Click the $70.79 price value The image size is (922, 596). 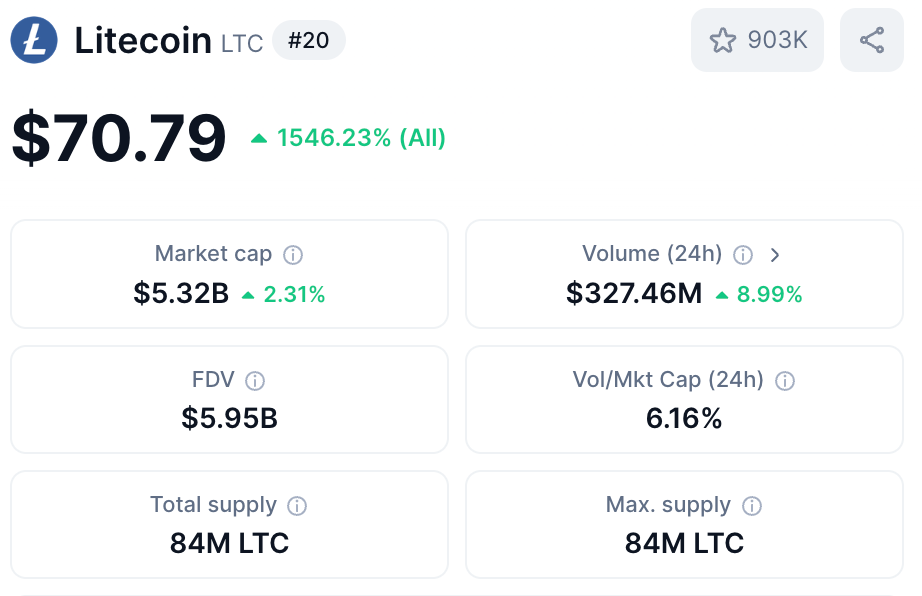coord(119,138)
